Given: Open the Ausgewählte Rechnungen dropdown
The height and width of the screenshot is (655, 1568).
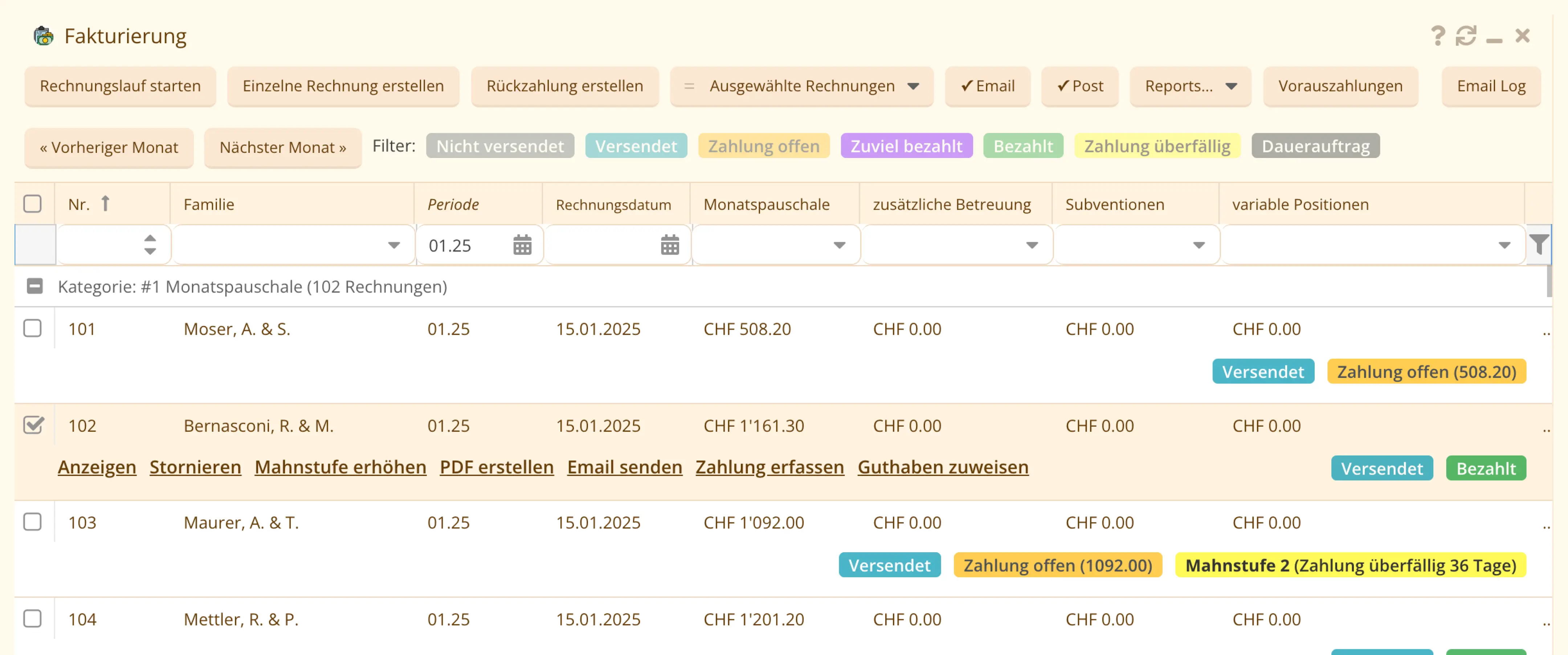Looking at the screenshot, I should [x=802, y=86].
